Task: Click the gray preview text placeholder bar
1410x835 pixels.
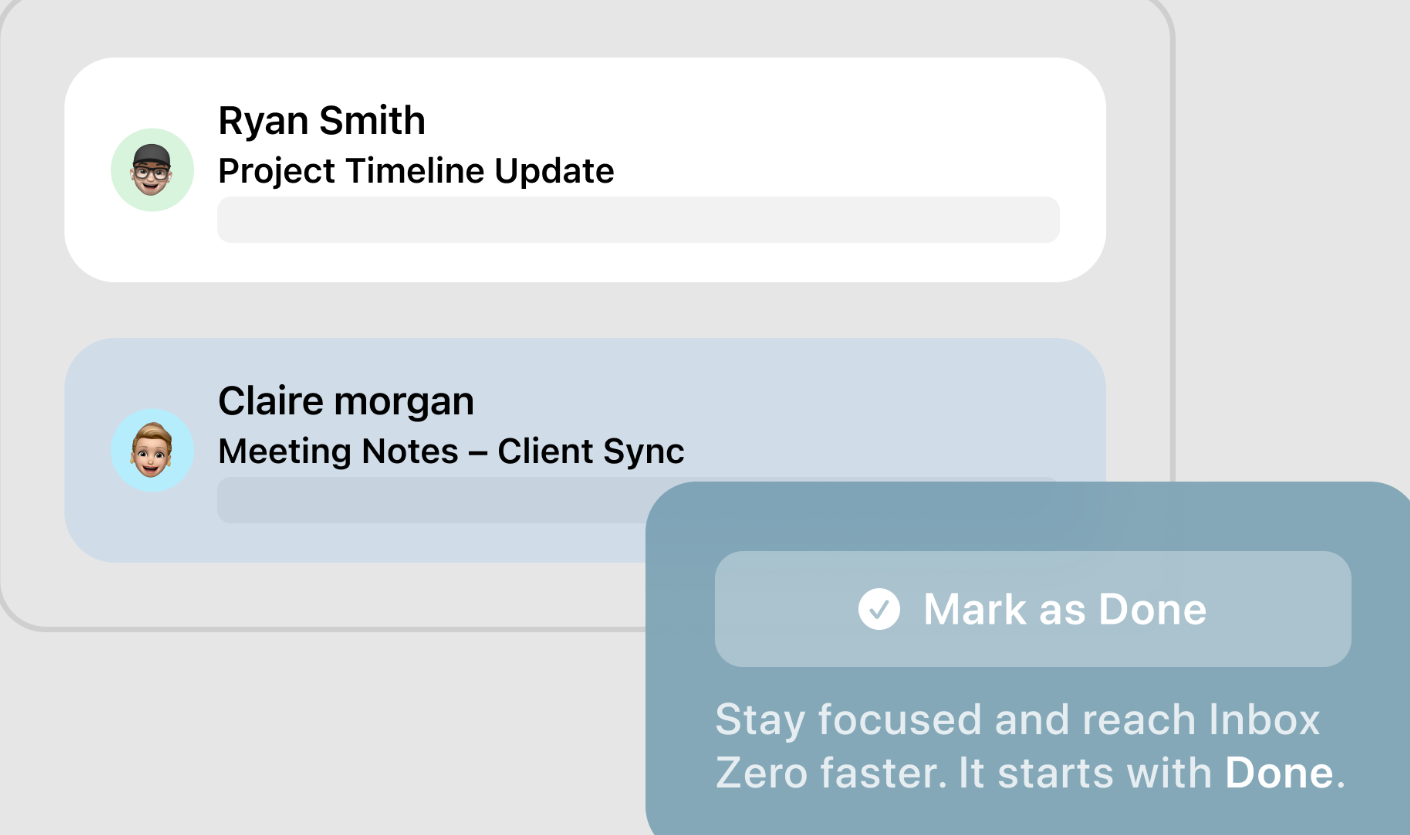Action: point(639,219)
